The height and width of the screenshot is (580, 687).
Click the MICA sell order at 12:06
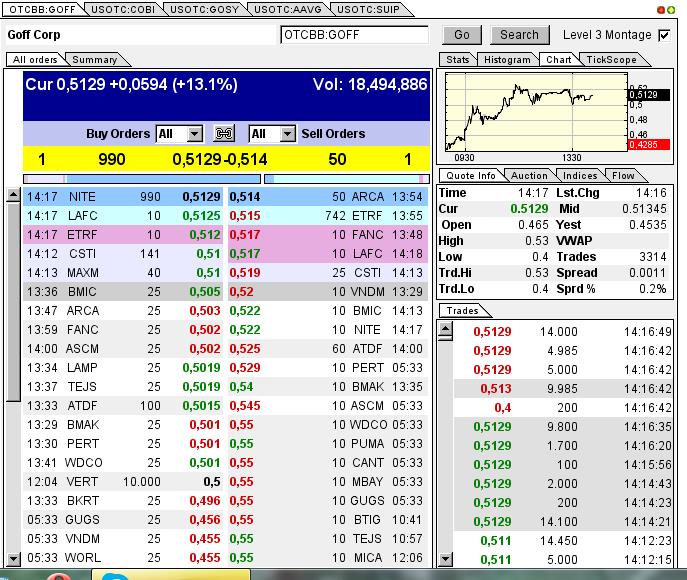click(328, 558)
